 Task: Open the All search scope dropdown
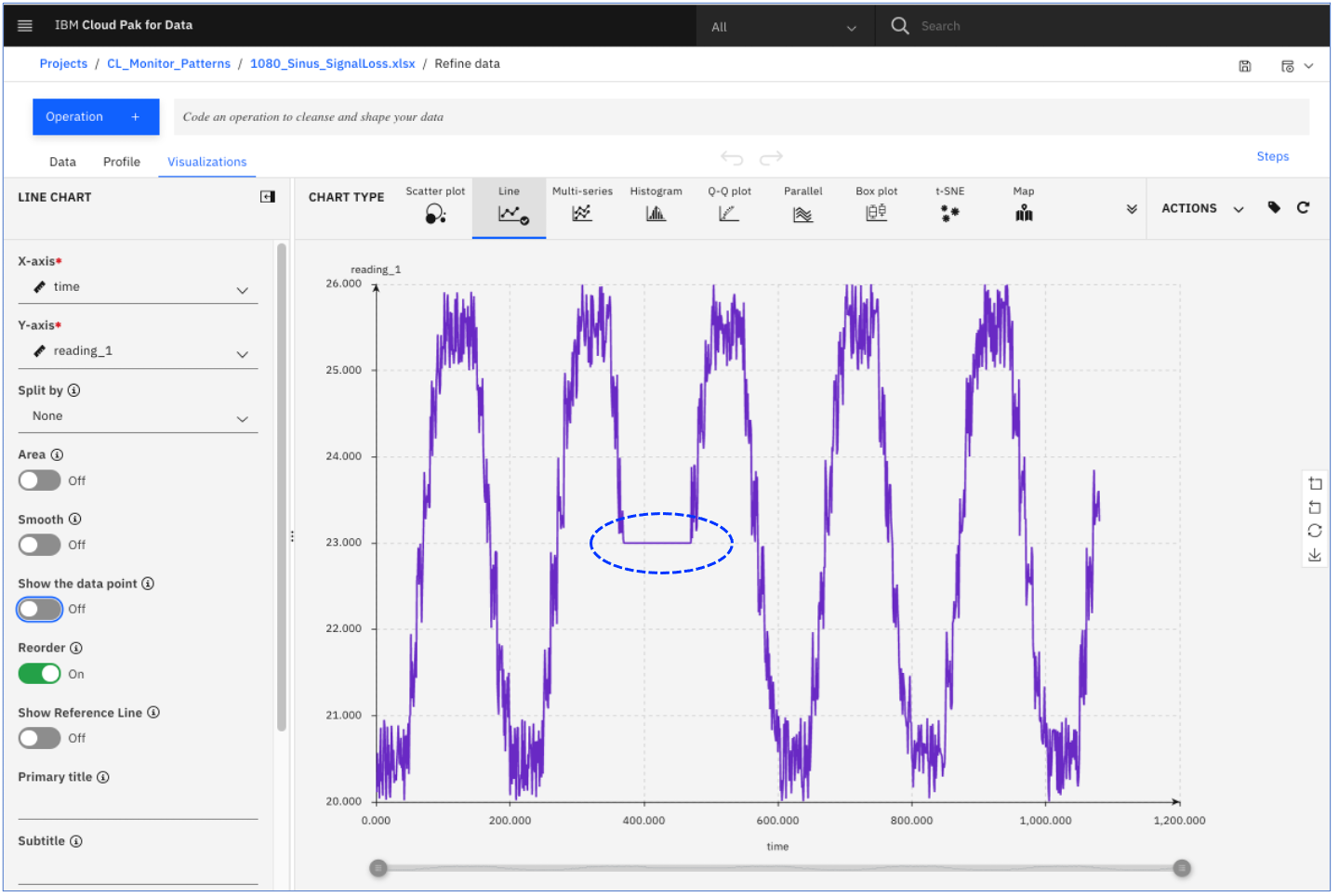(x=784, y=27)
